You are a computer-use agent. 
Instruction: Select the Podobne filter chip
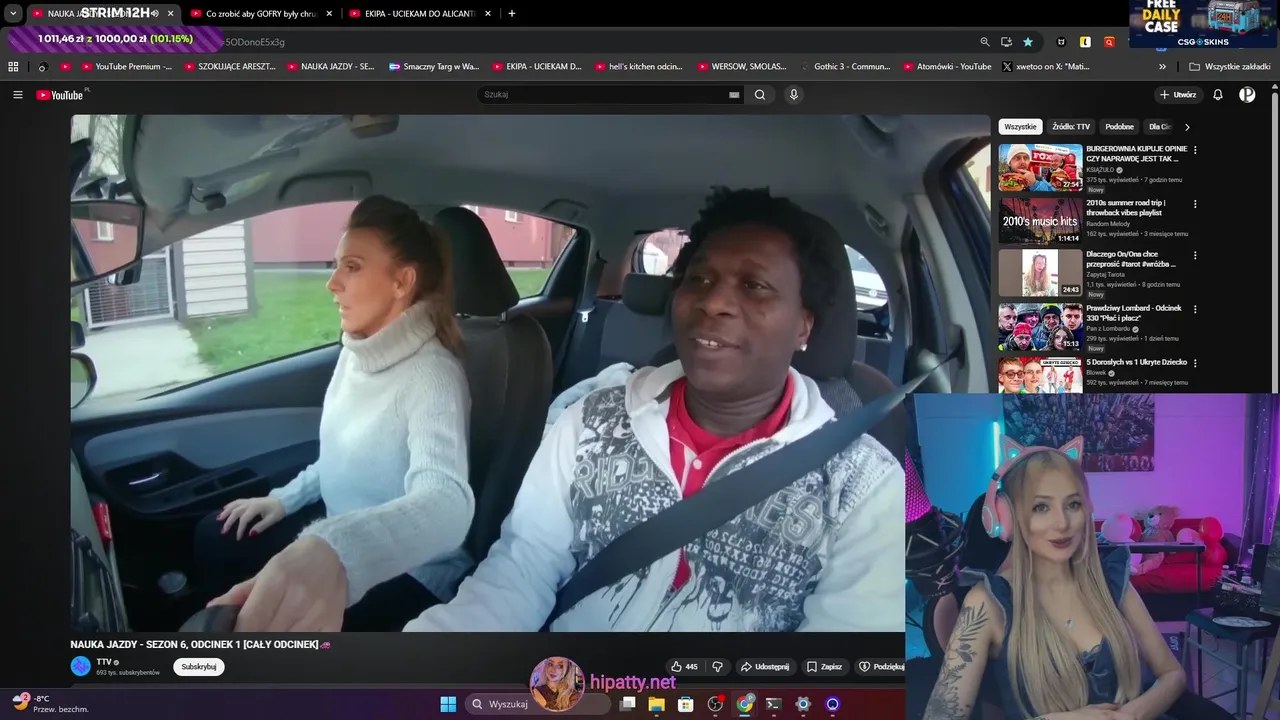1119,127
